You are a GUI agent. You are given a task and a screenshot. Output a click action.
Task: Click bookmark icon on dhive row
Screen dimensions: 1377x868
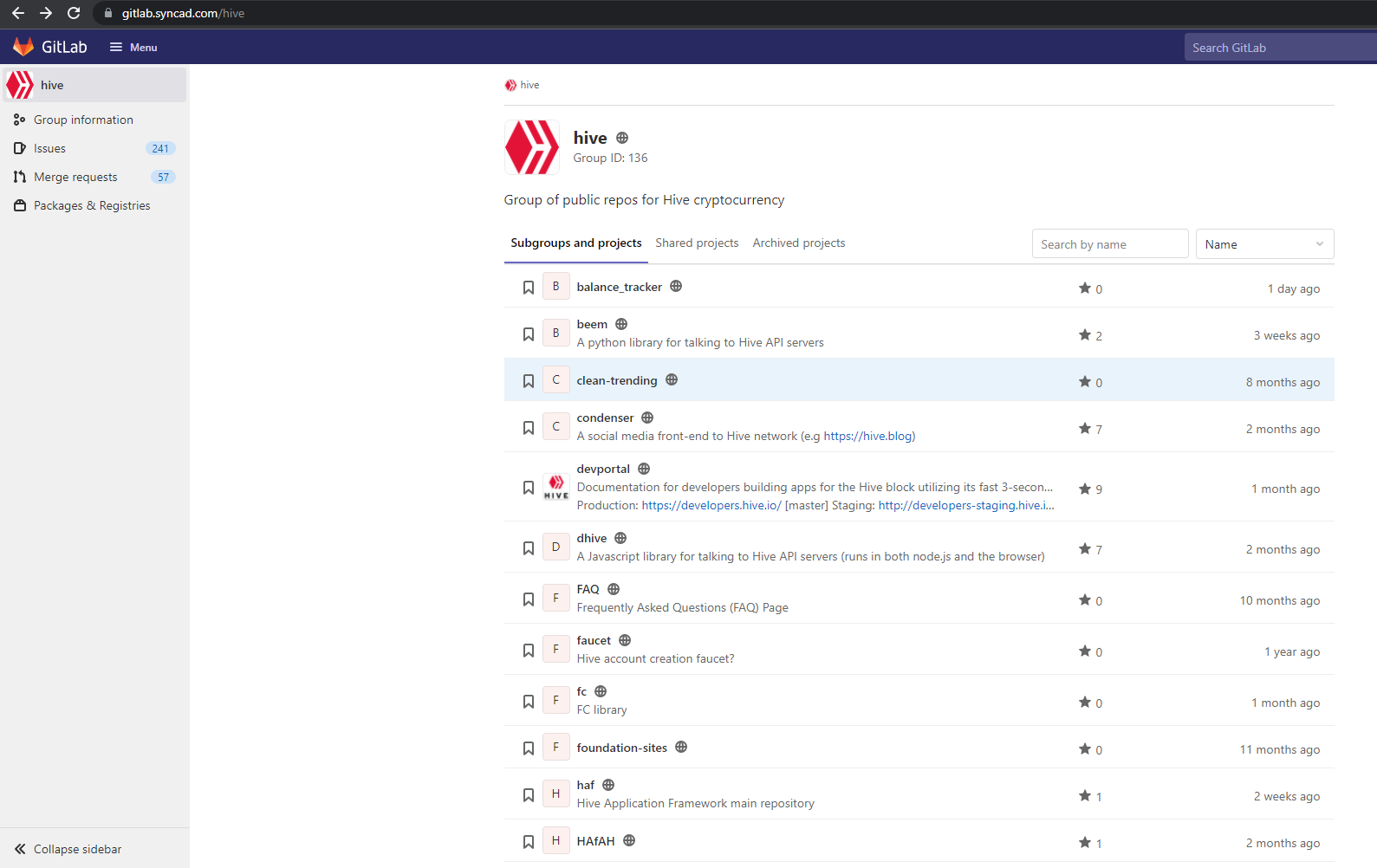pyautogui.click(x=529, y=548)
